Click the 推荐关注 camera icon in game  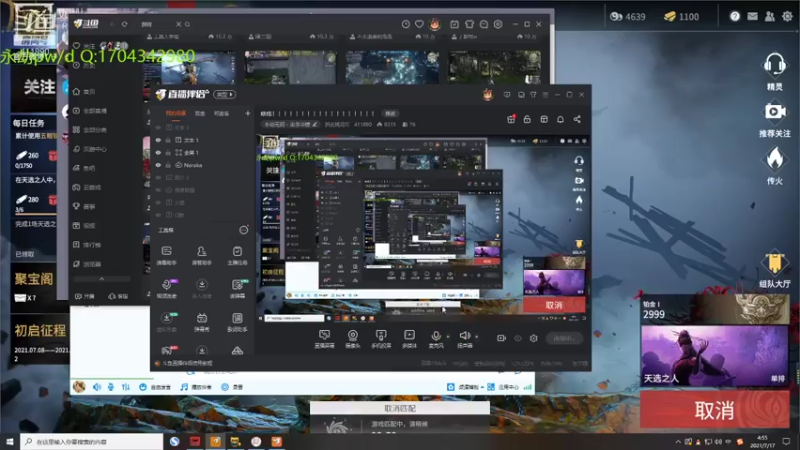point(774,112)
